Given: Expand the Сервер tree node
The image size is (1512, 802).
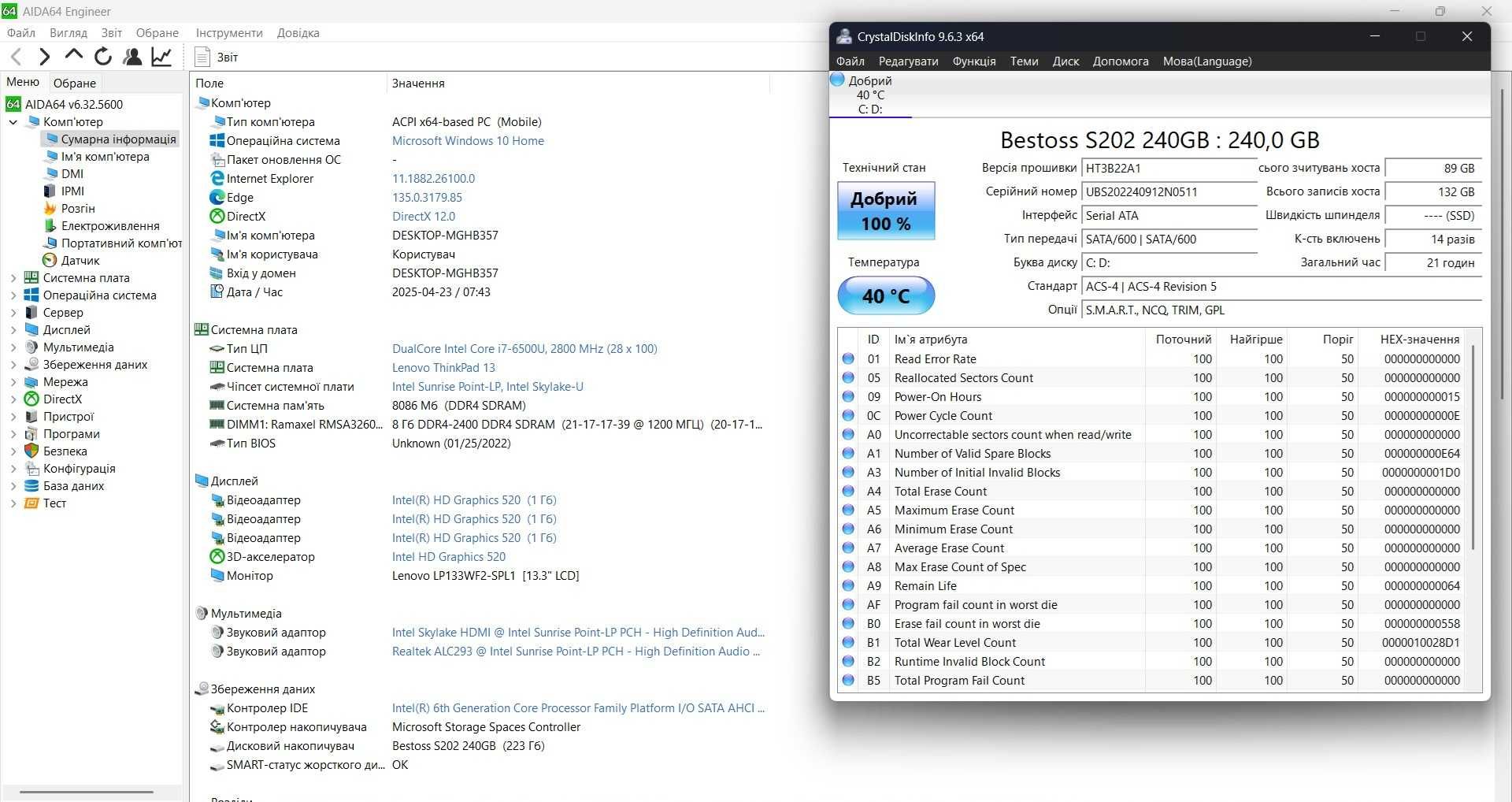Looking at the screenshot, I should tap(13, 313).
